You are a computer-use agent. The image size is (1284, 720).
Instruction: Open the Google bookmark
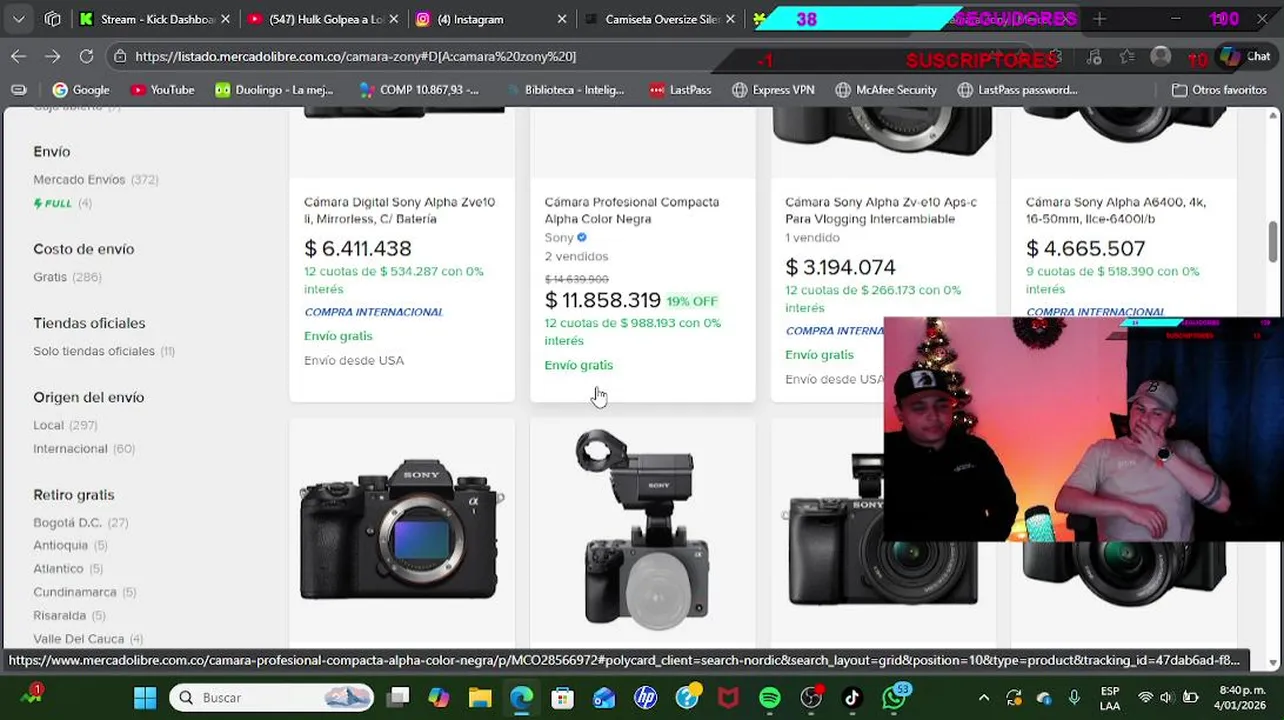point(80,90)
